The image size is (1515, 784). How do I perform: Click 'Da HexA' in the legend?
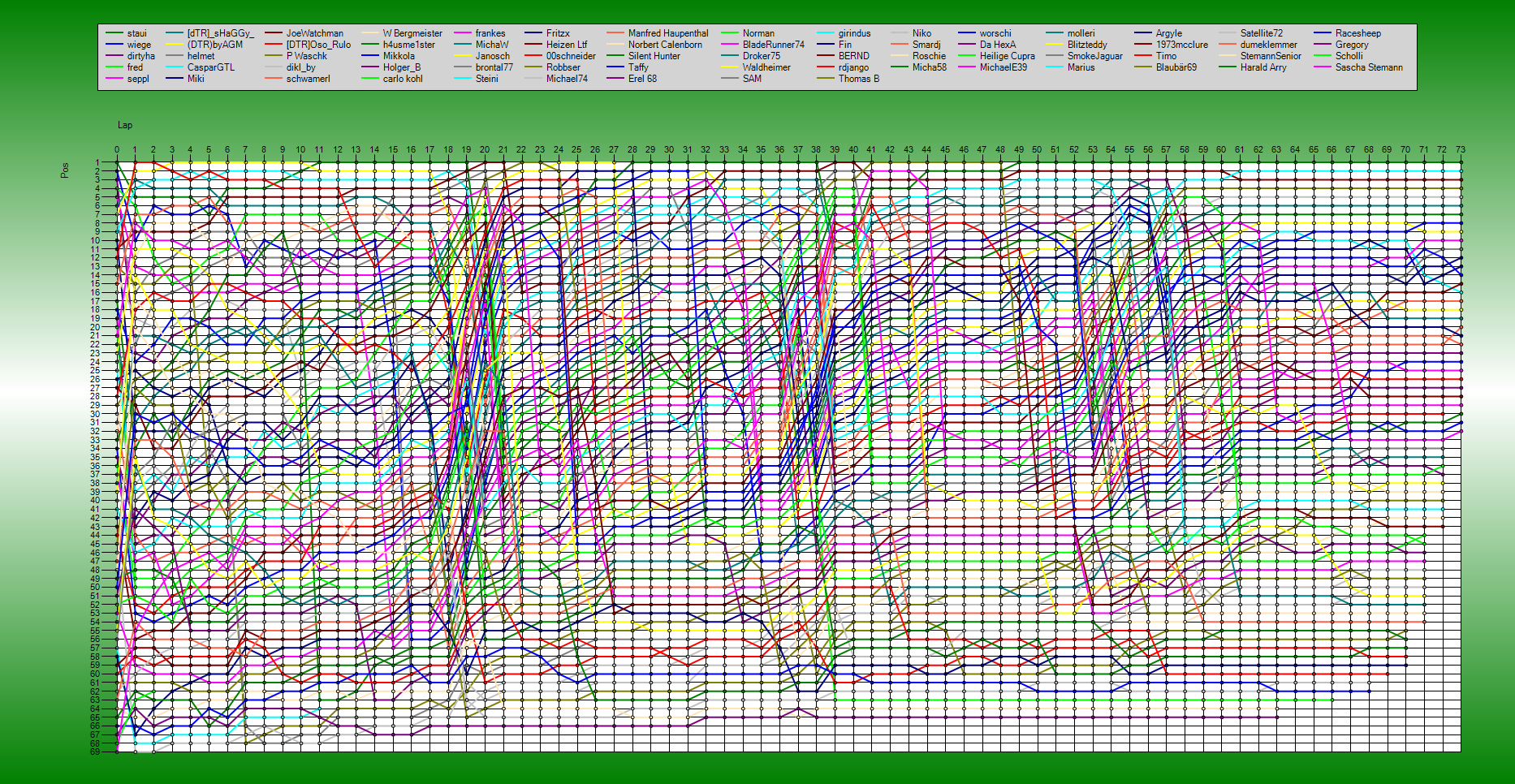[x=998, y=45]
